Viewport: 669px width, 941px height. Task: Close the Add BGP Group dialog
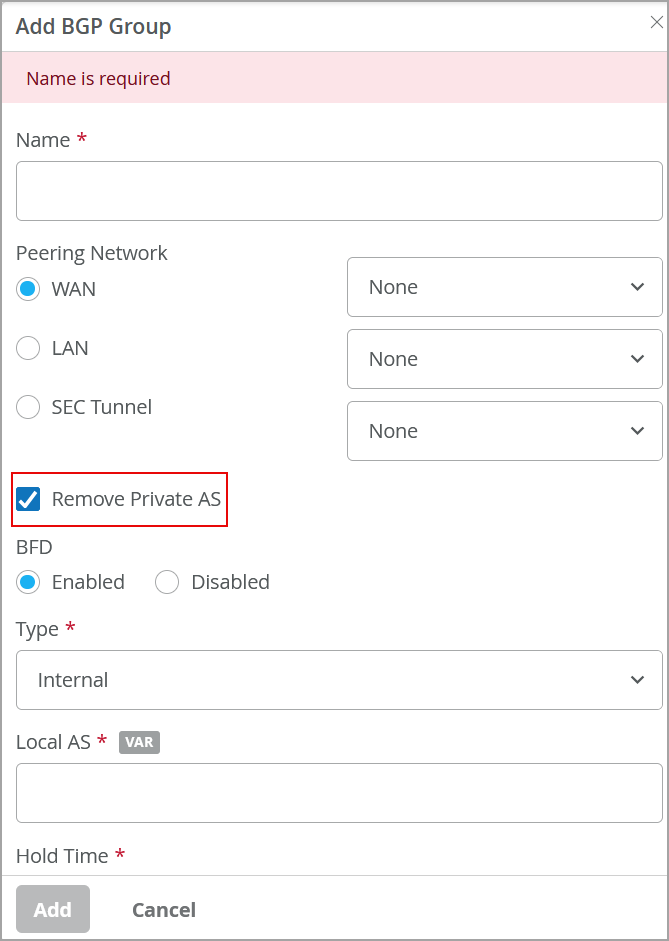[x=656, y=23]
